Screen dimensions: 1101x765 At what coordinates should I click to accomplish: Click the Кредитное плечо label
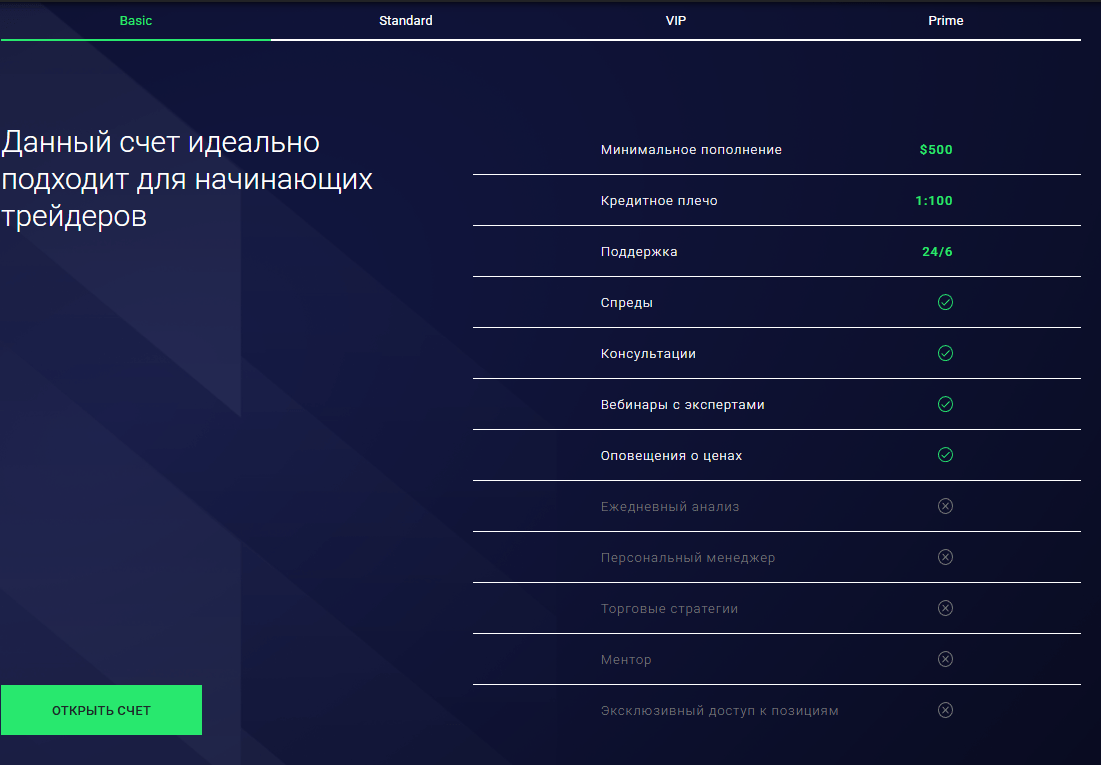(x=659, y=201)
